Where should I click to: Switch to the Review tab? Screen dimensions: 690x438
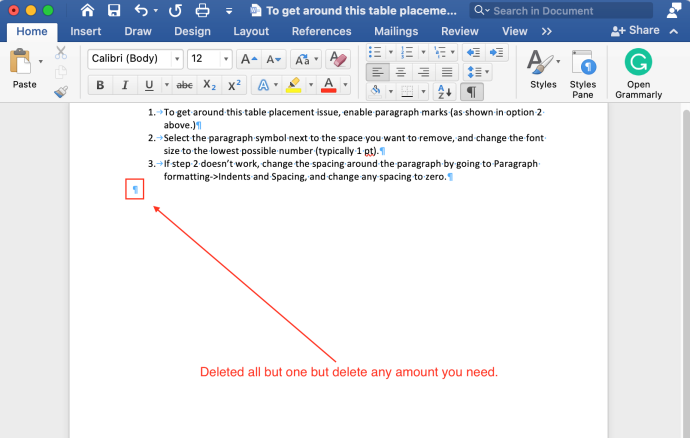459,31
